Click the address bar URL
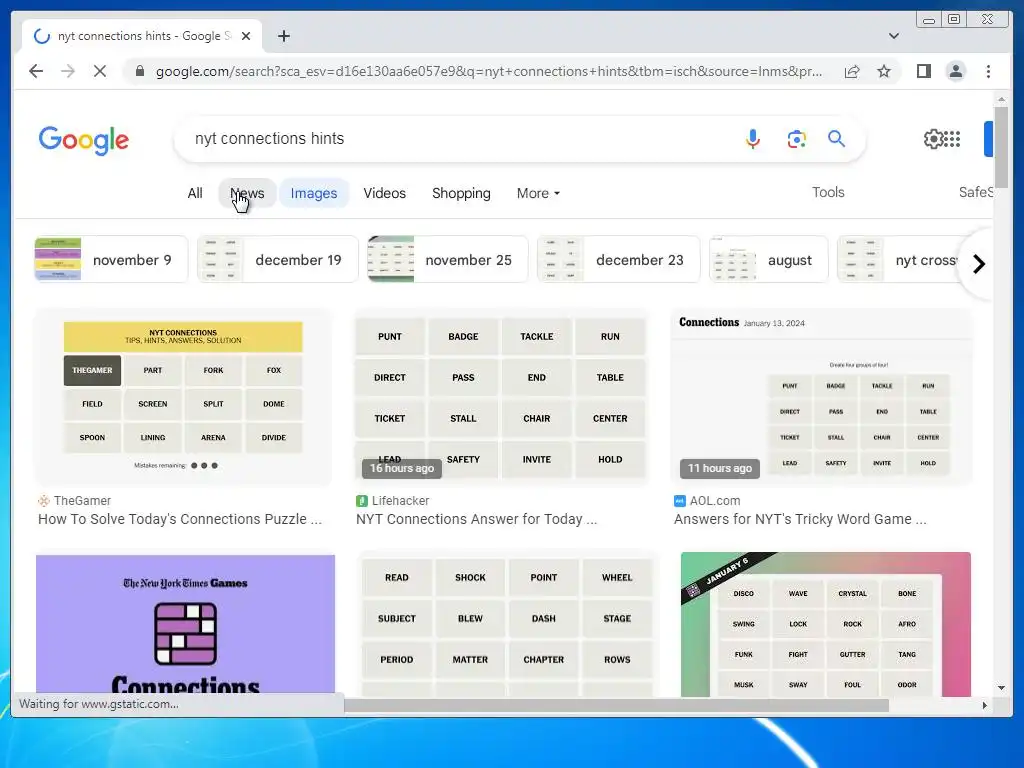The image size is (1024, 768). (488, 71)
